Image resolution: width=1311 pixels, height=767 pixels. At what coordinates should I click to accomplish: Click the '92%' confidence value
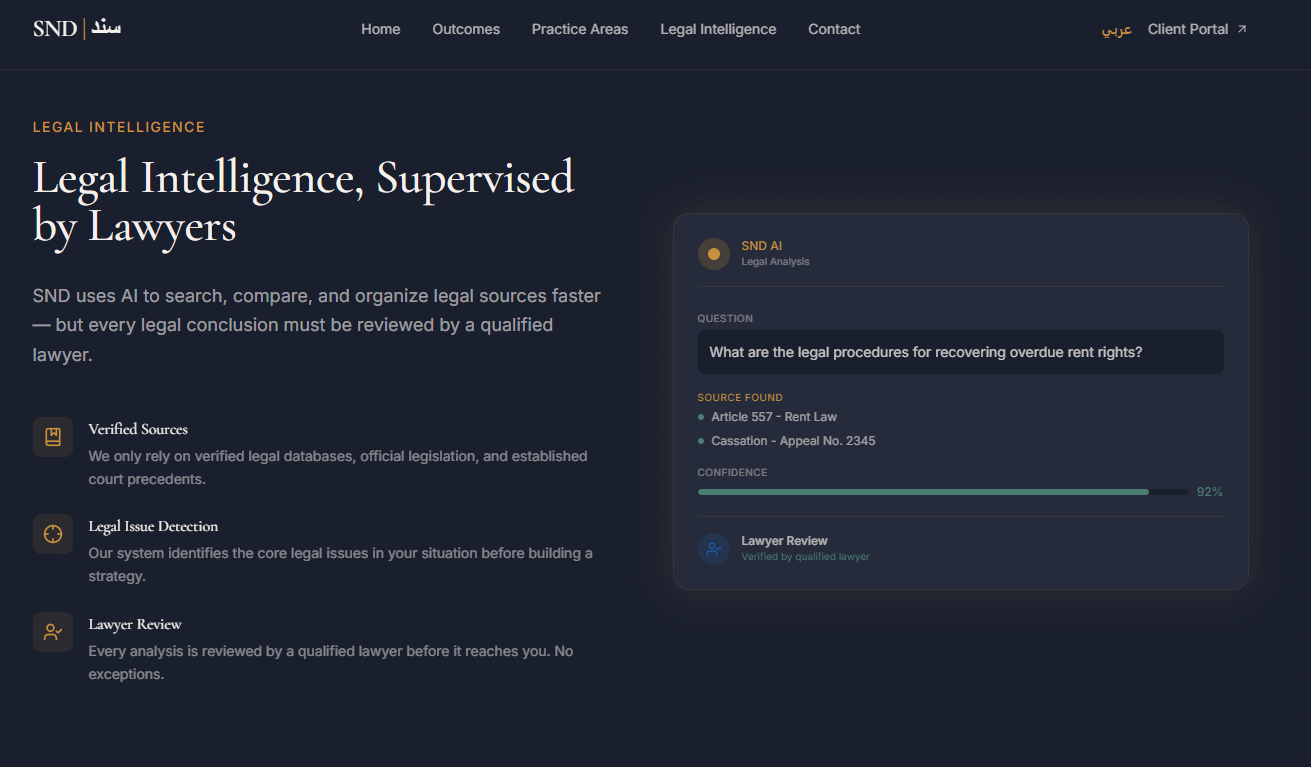[1210, 492]
